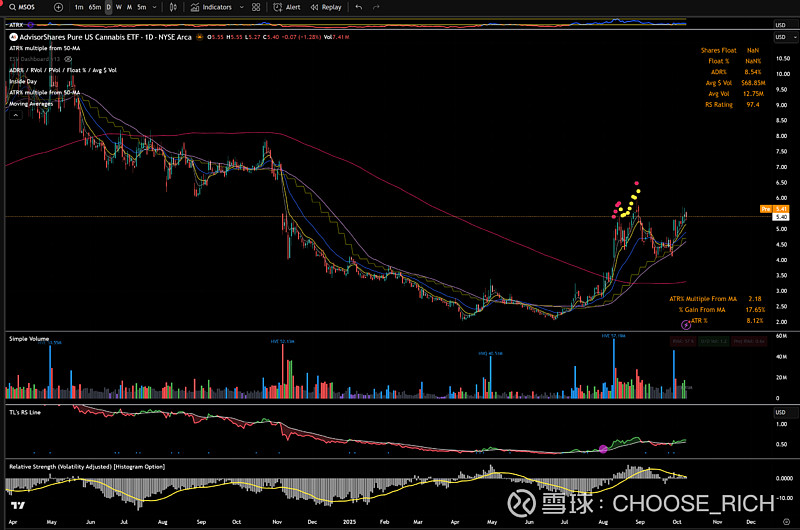
Task: Click the ATRX pane USD label
Action: (x=781, y=25)
